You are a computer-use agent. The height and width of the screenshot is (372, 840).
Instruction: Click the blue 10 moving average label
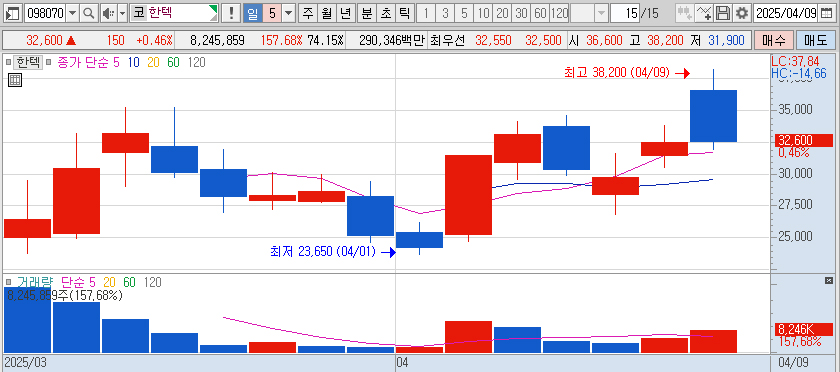tap(133, 62)
